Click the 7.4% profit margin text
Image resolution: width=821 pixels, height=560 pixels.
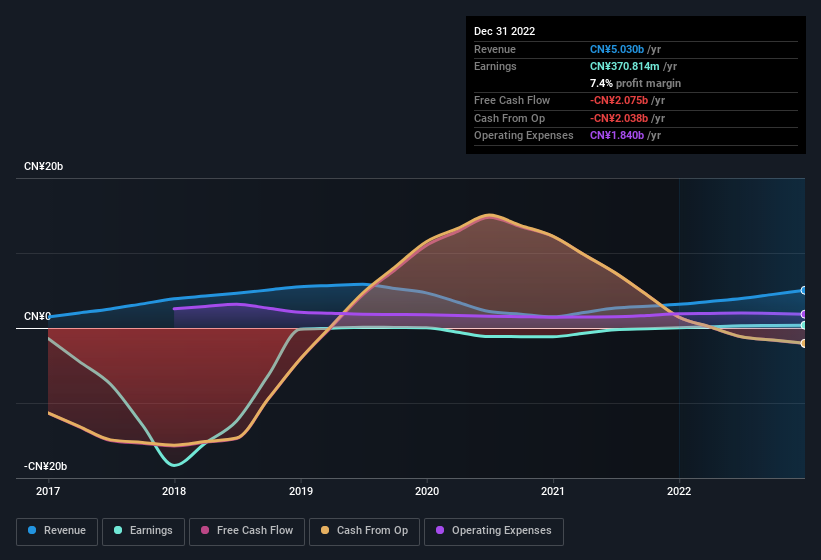pos(635,83)
